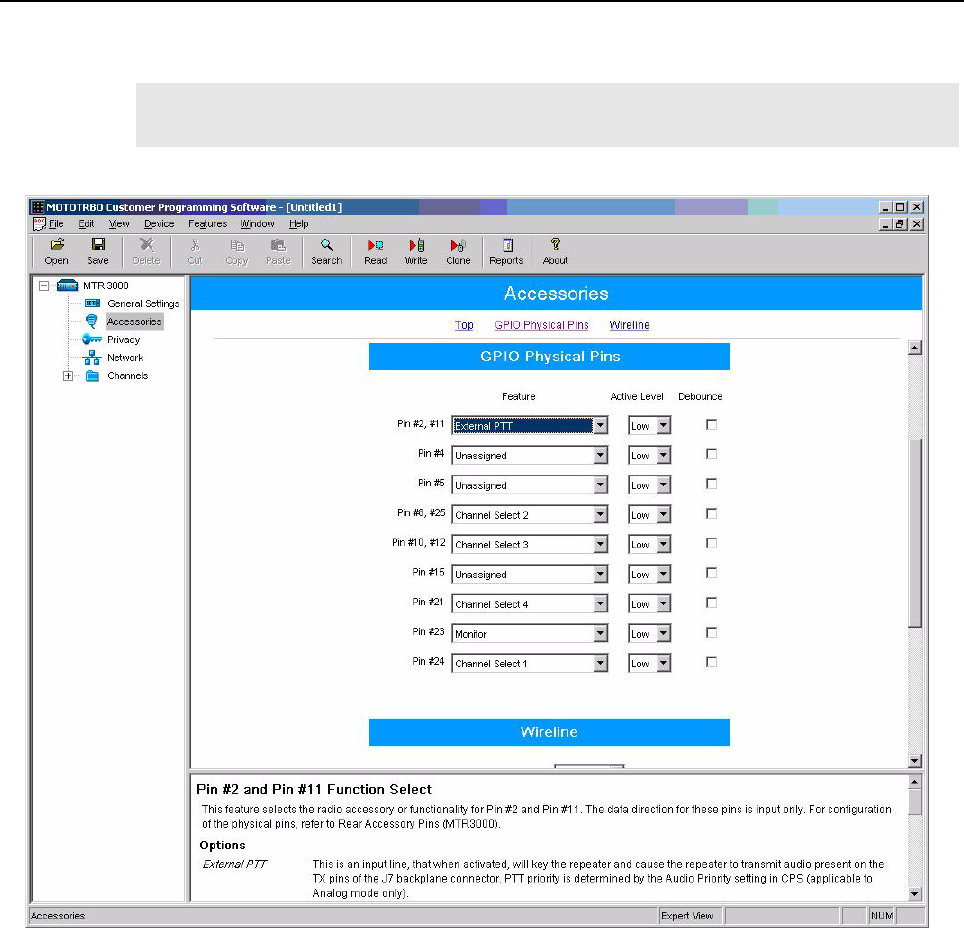Enable debounce for Pin #5
The width and height of the screenshot is (964, 928).
click(x=711, y=484)
